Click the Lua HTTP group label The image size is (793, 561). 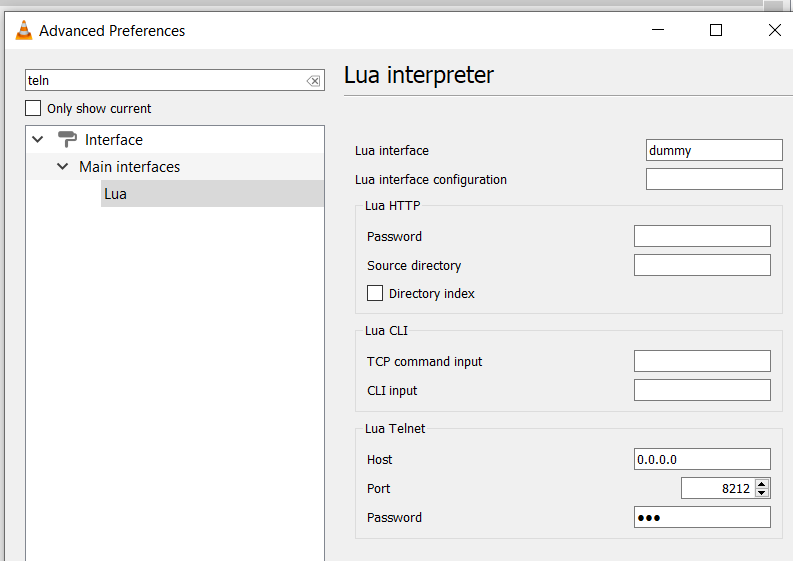point(392,205)
